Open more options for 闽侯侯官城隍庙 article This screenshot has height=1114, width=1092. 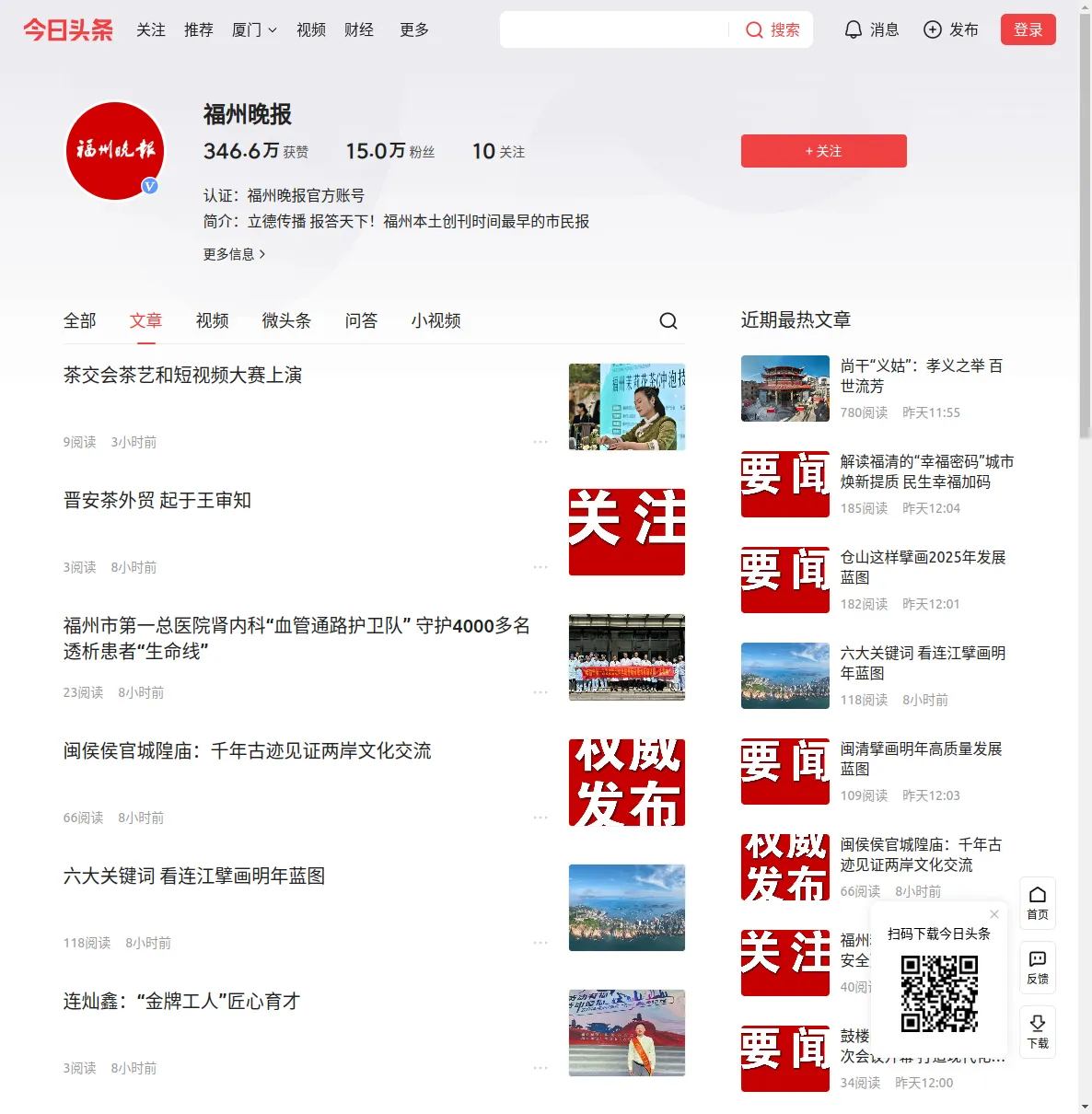[x=540, y=818]
